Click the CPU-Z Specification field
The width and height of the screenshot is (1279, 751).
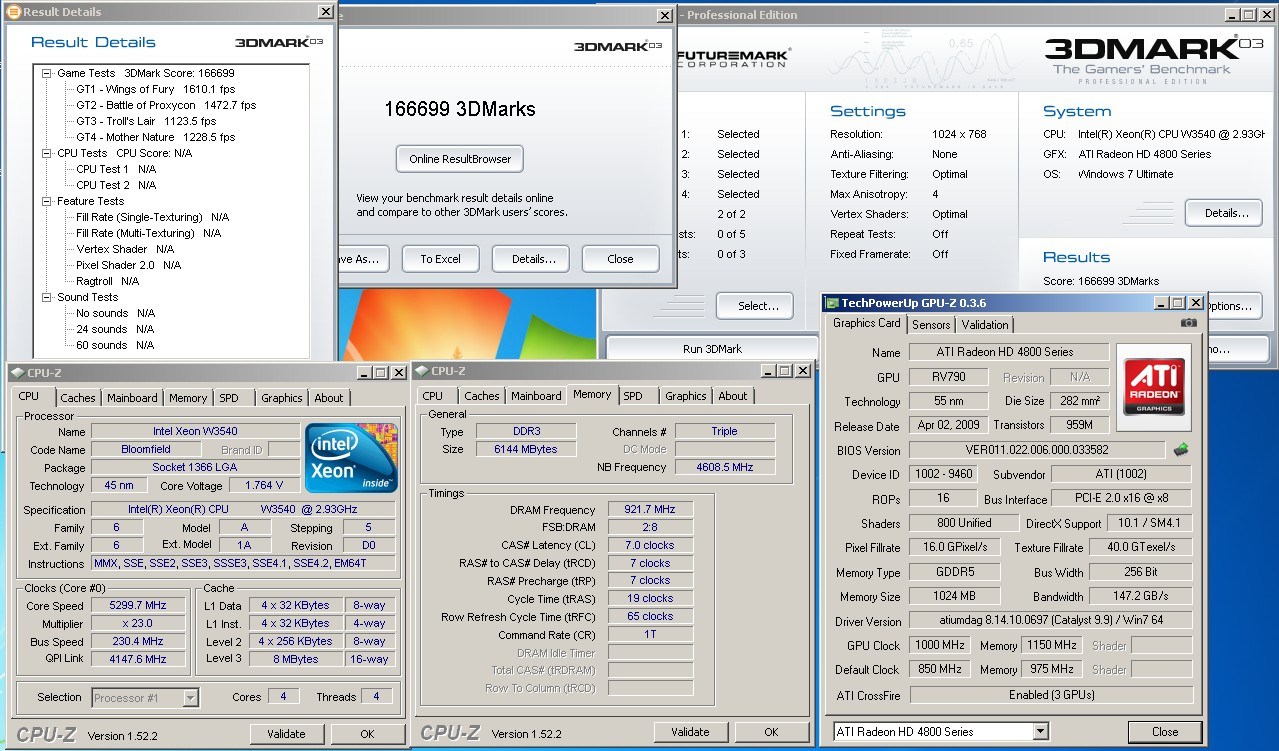[244, 510]
